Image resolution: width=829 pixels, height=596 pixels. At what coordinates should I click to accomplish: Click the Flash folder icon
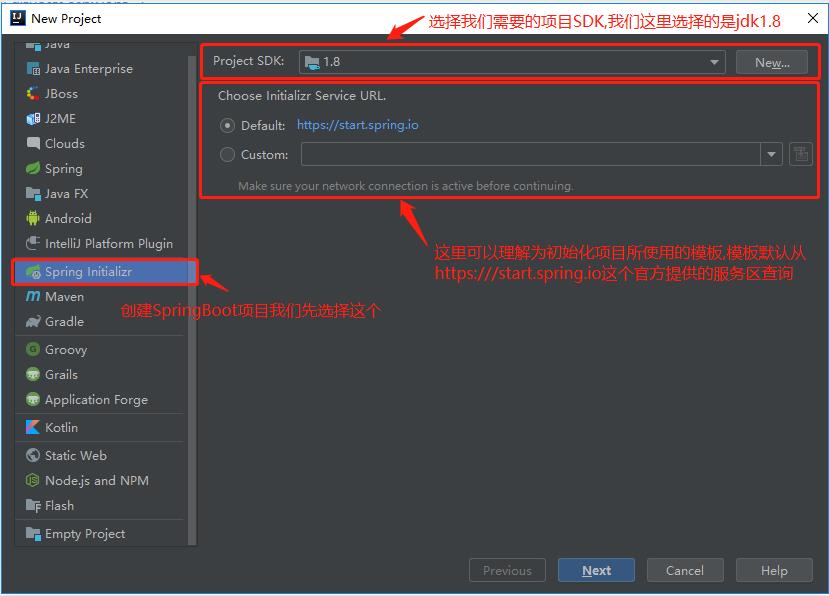click(x=33, y=506)
